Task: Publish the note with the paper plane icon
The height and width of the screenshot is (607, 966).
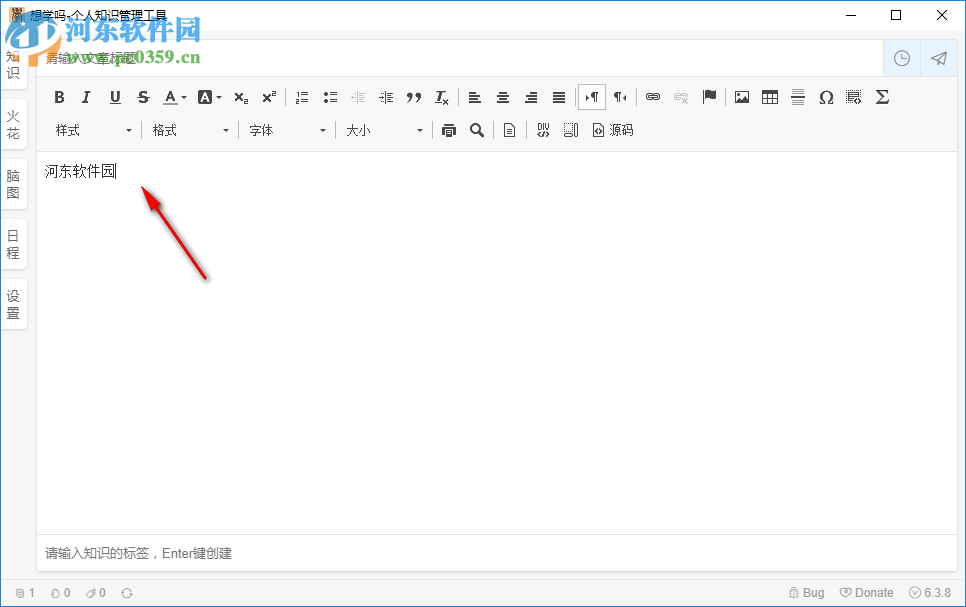Action: [x=938, y=58]
